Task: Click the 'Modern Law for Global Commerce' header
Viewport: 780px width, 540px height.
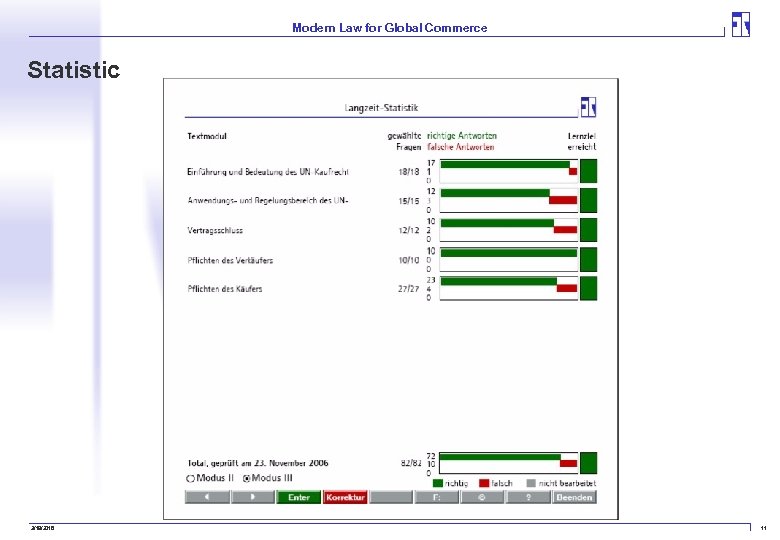Action: pyautogui.click(x=390, y=28)
